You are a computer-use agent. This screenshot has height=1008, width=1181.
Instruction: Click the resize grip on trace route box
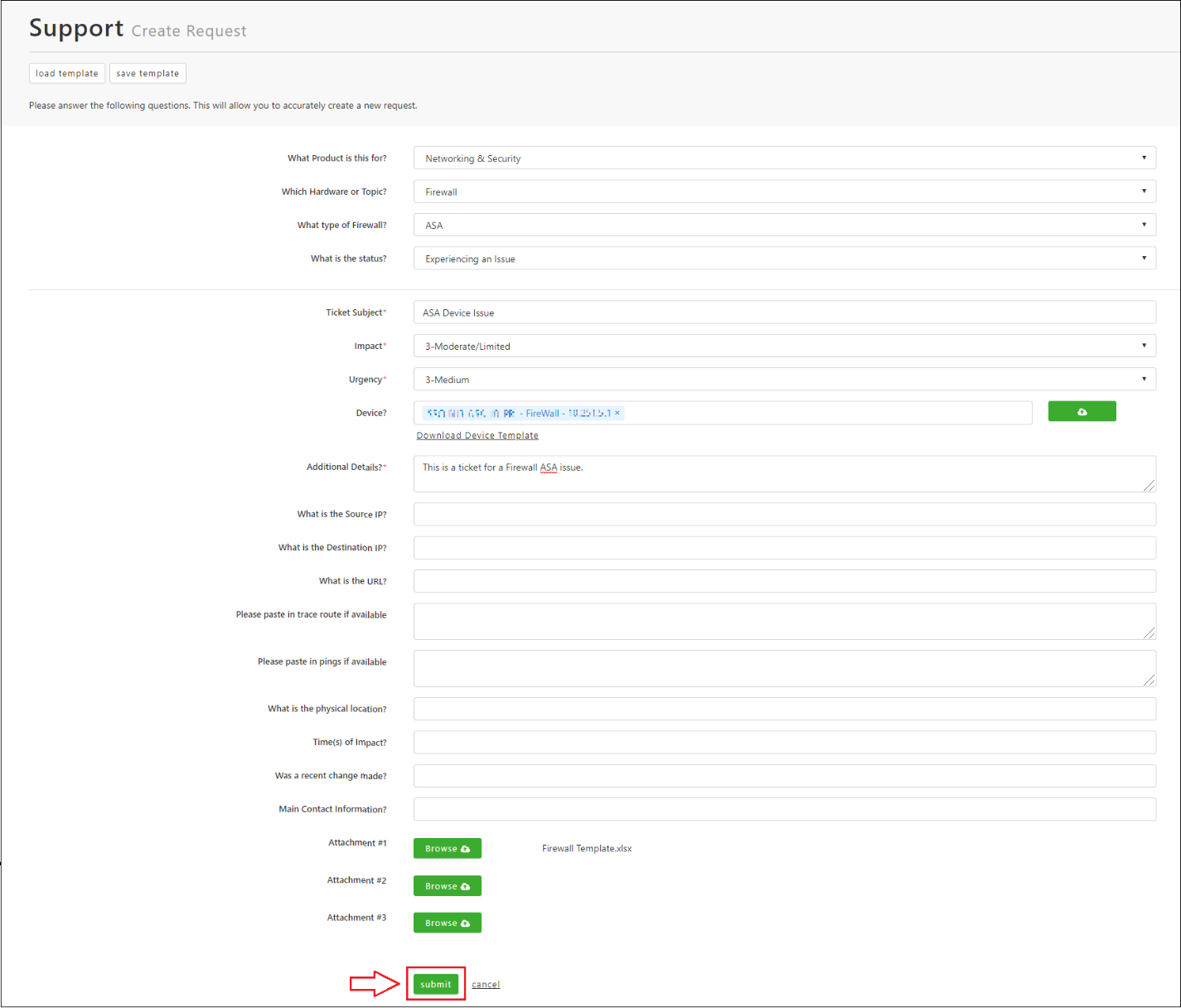pyautogui.click(x=1150, y=633)
